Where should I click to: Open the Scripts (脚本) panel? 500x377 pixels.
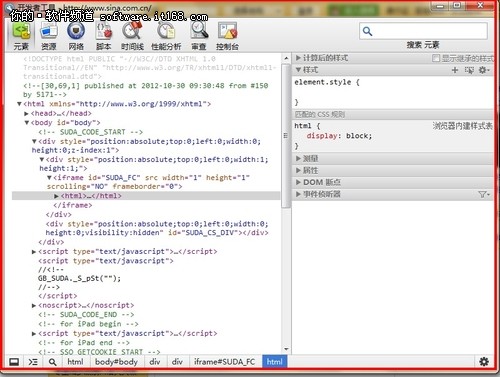(x=104, y=36)
